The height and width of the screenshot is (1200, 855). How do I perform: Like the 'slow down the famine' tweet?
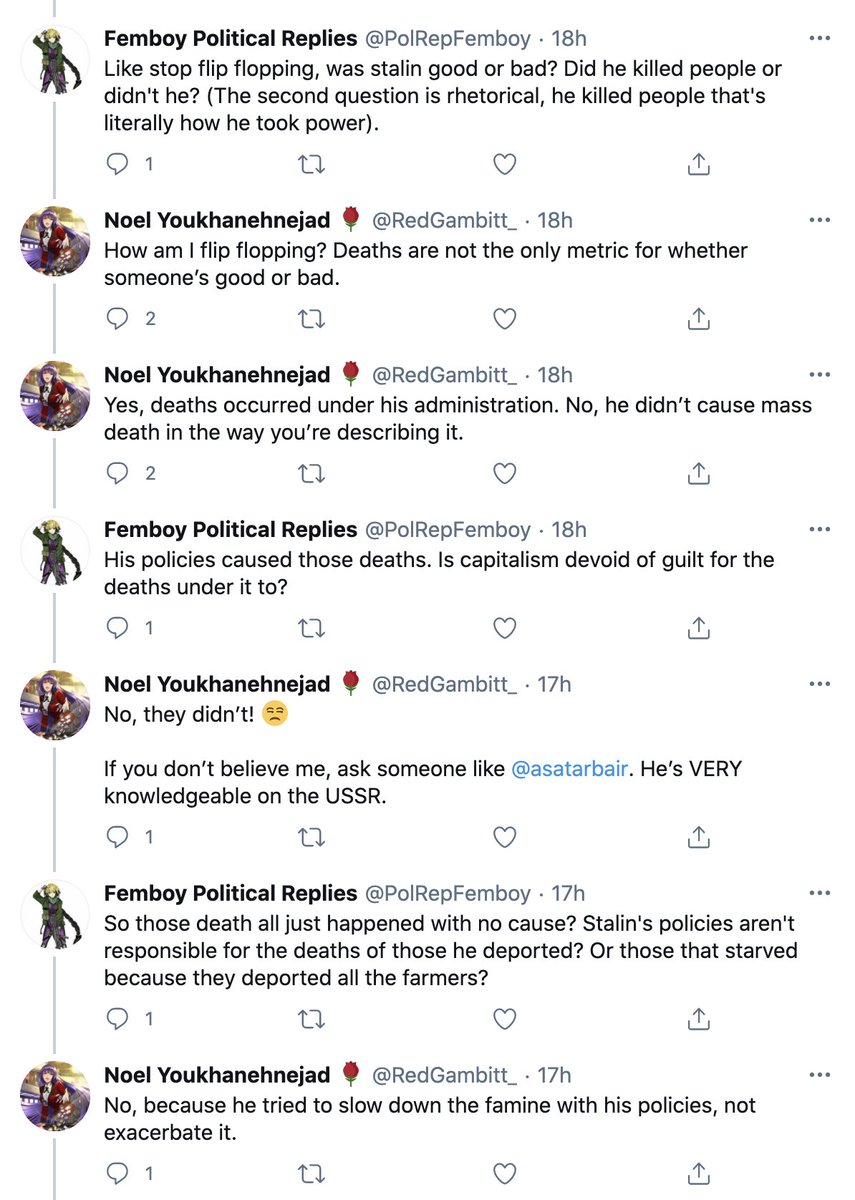505,1173
